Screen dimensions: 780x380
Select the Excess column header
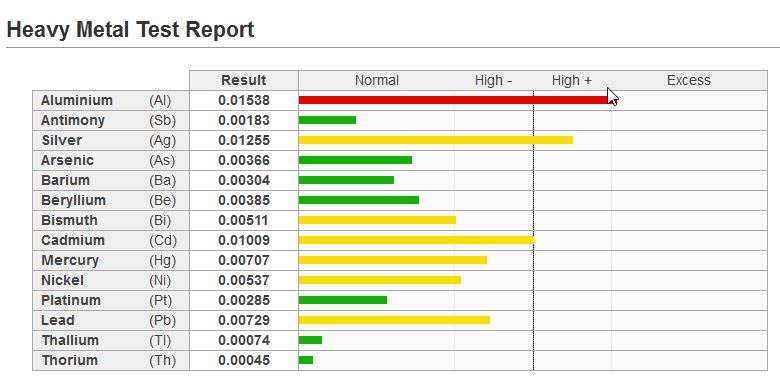coord(688,80)
